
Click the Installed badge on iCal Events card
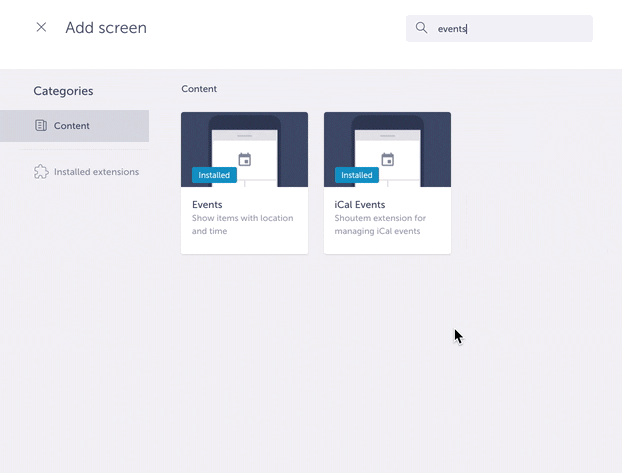(357, 175)
